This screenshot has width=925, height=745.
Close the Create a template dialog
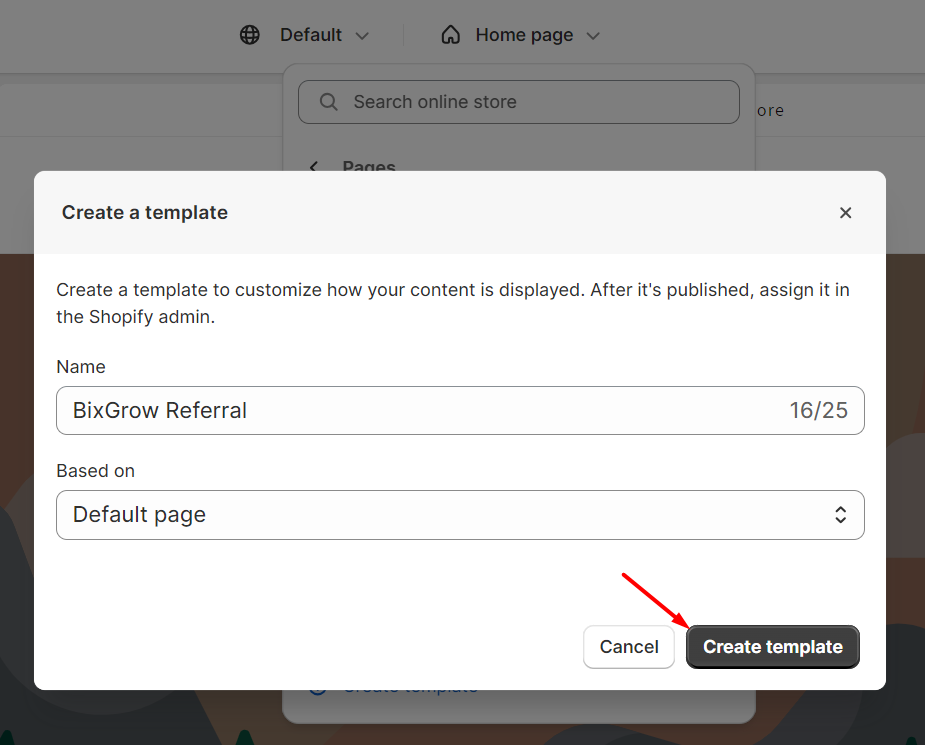[845, 212]
